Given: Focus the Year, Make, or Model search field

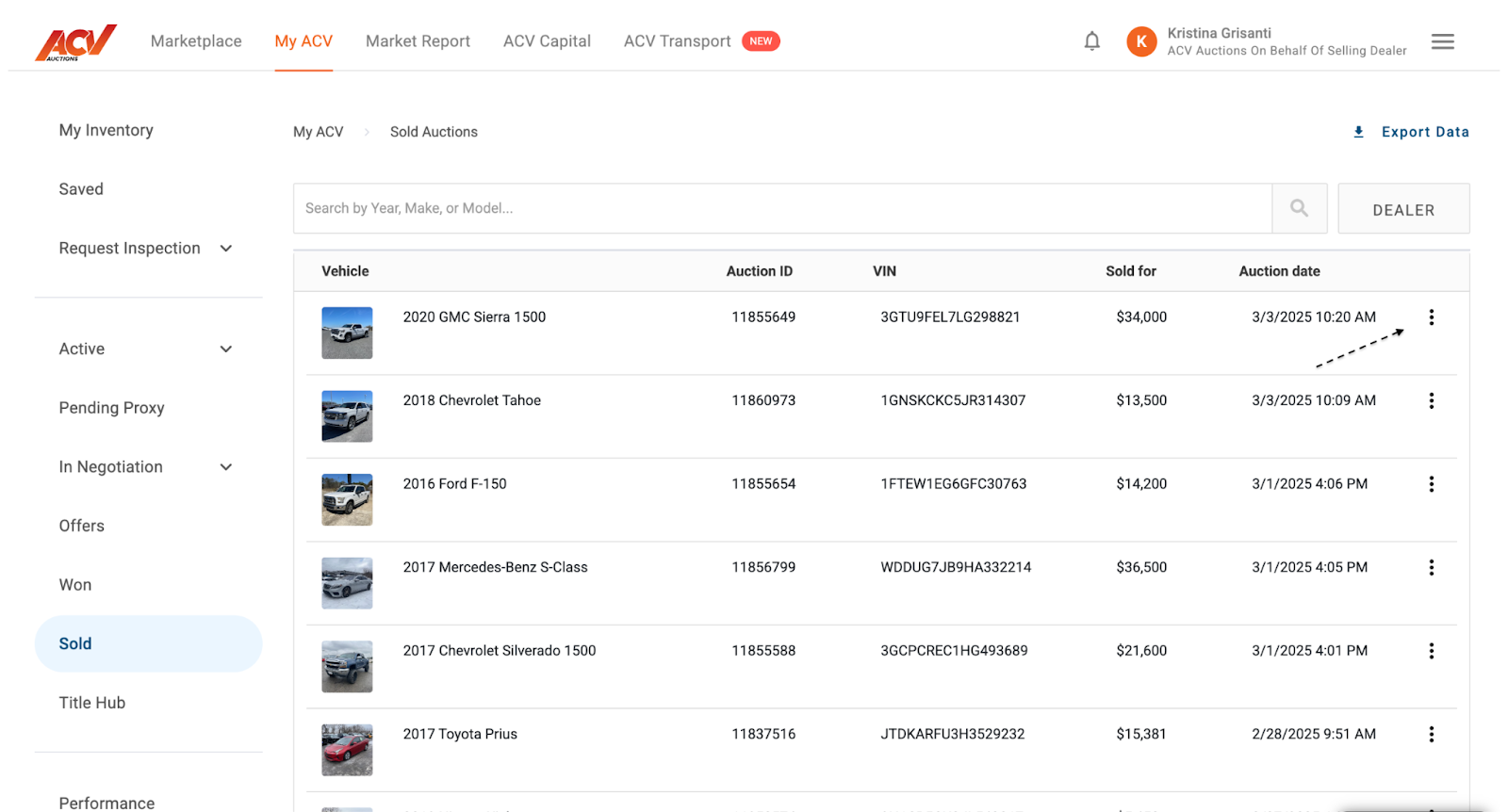Looking at the screenshot, I should point(782,208).
